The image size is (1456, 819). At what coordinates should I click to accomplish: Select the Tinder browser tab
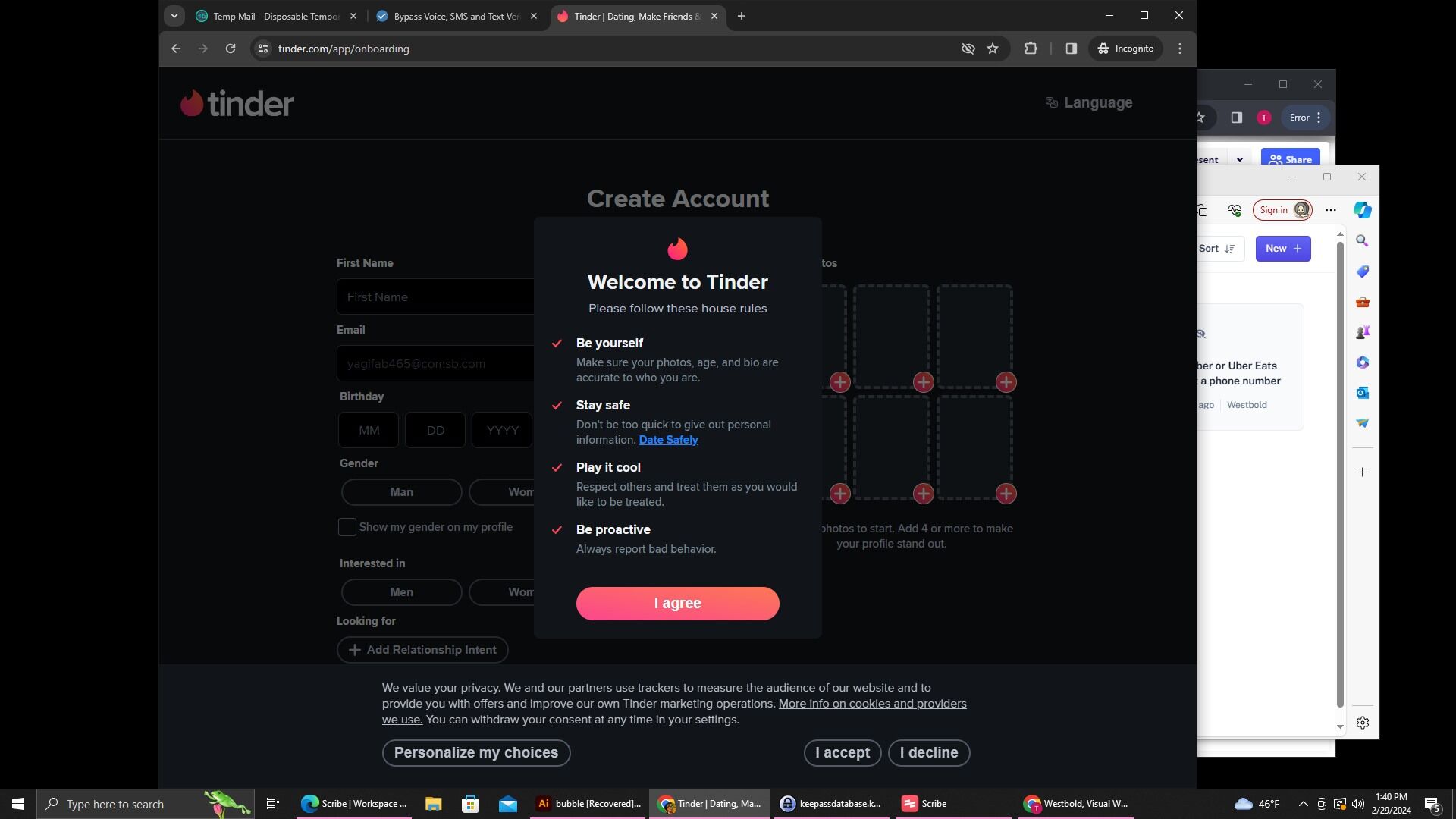(637, 16)
